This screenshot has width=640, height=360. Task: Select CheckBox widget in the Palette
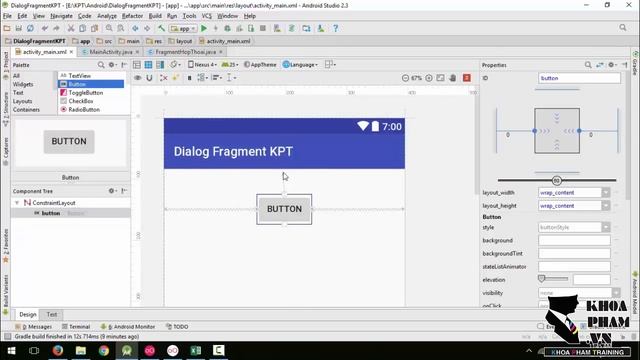[x=81, y=101]
